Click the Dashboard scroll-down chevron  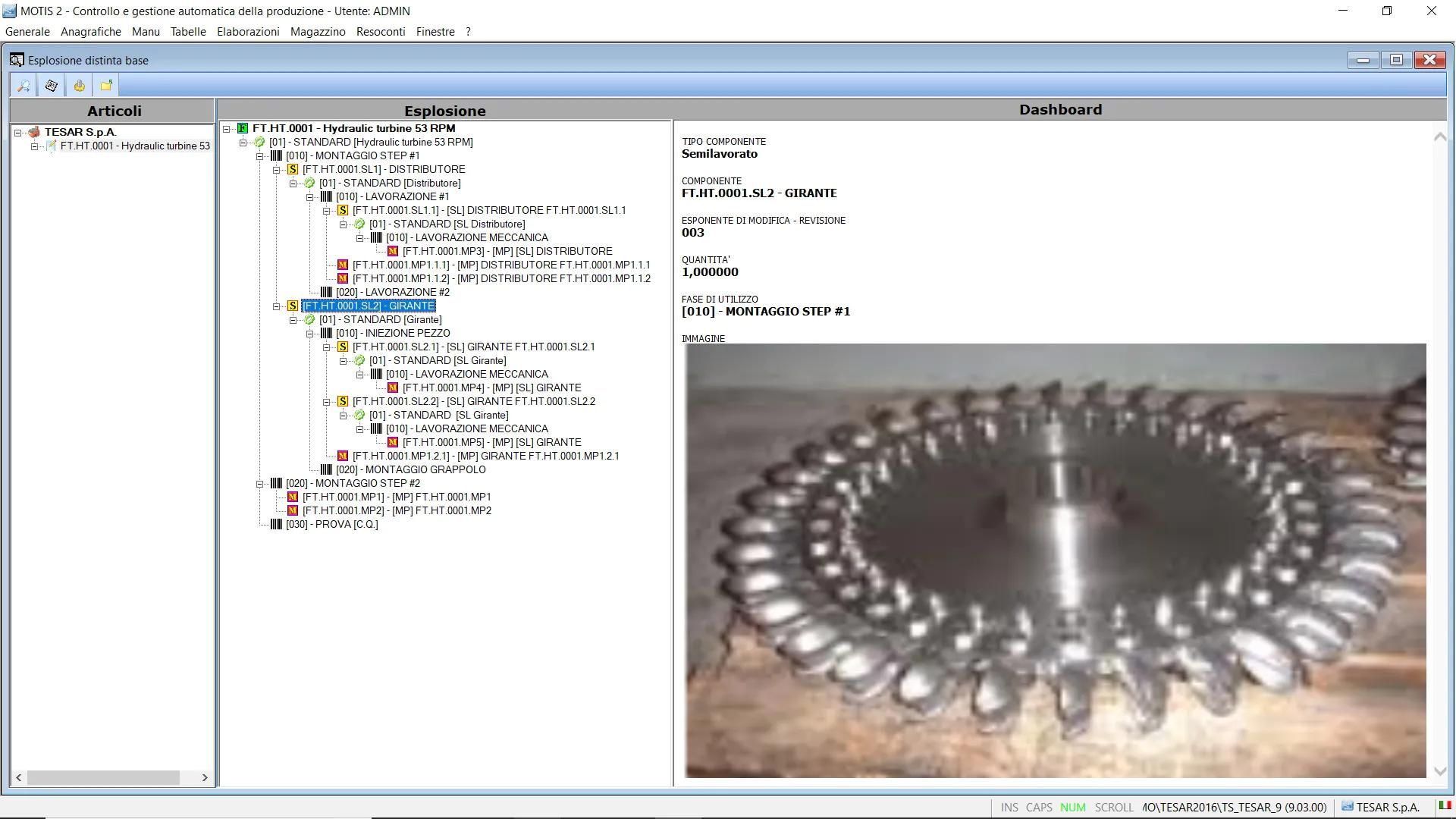click(1439, 772)
